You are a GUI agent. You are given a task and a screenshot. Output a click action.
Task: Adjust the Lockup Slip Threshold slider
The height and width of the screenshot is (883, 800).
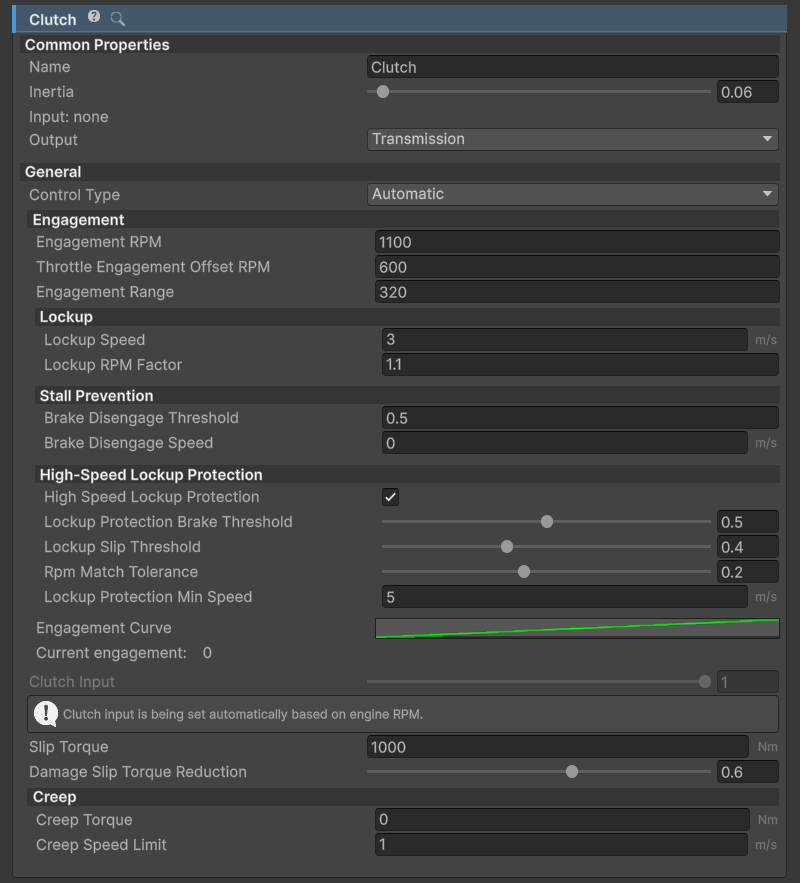[x=546, y=547]
